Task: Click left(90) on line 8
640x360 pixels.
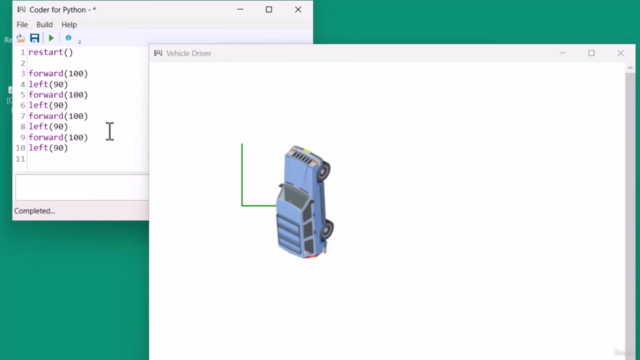Action: click(x=48, y=127)
